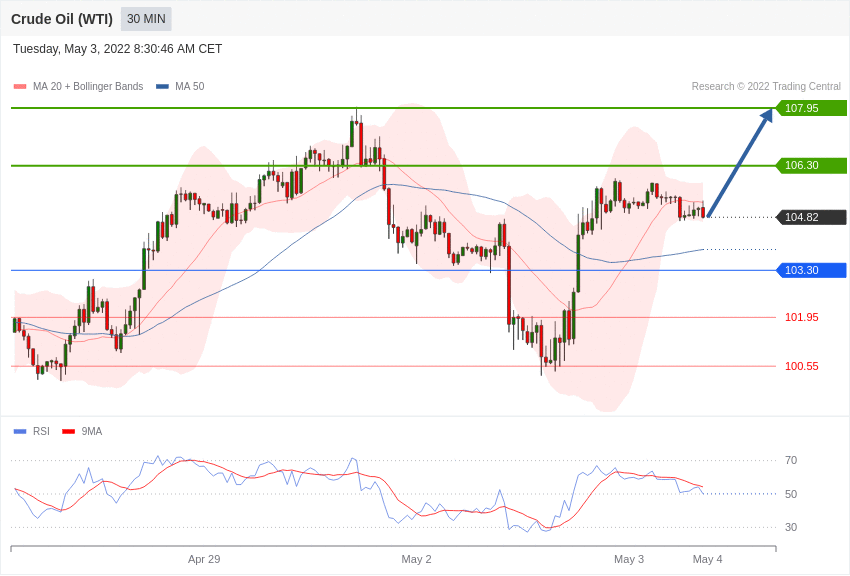Click the 107.95 green resistance price tag
Screen dimensions: 850x576
click(x=809, y=108)
